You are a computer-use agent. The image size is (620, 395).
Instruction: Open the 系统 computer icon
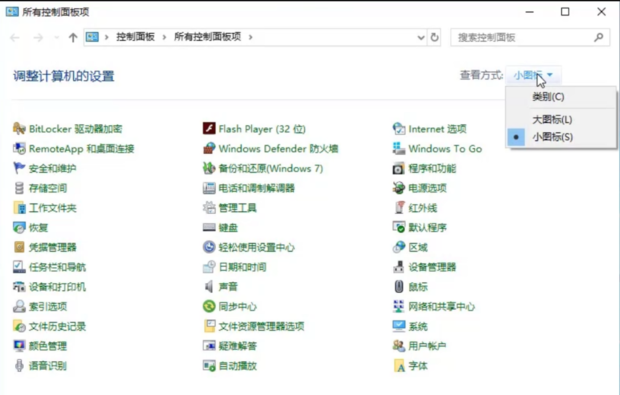pyautogui.click(x=399, y=326)
